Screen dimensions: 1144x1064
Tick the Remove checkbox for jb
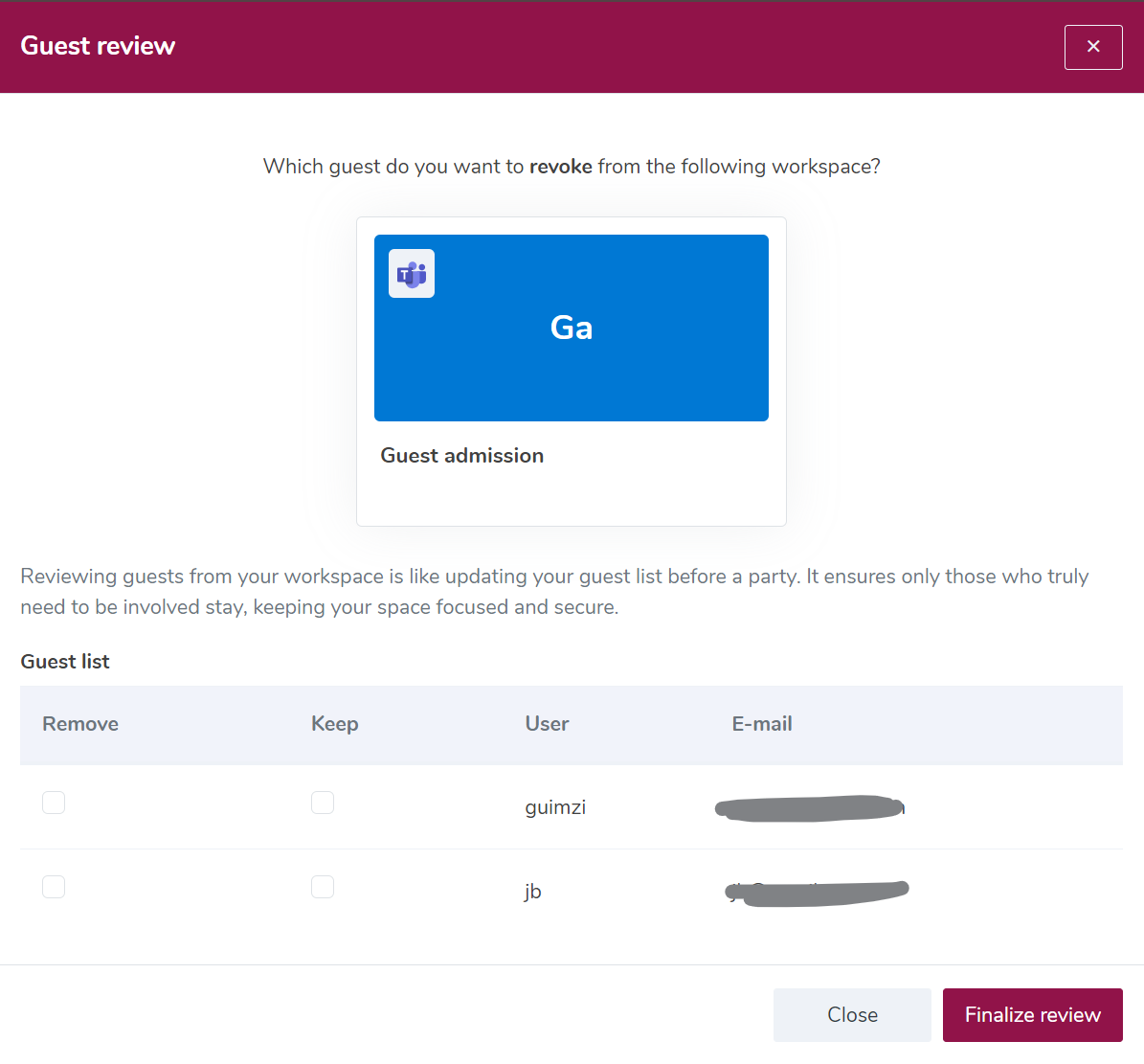[54, 887]
